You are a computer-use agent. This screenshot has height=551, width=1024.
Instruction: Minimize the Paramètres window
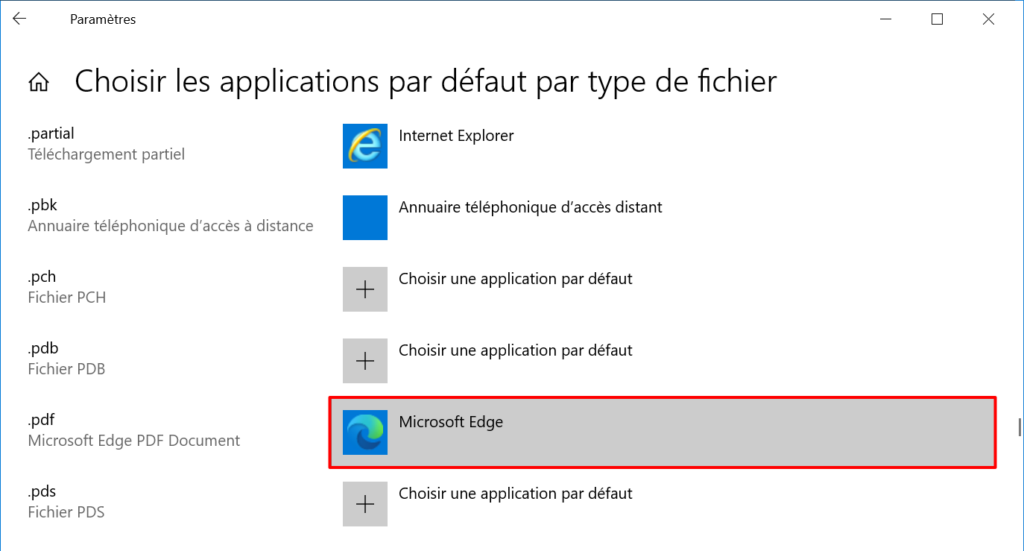click(x=886, y=19)
